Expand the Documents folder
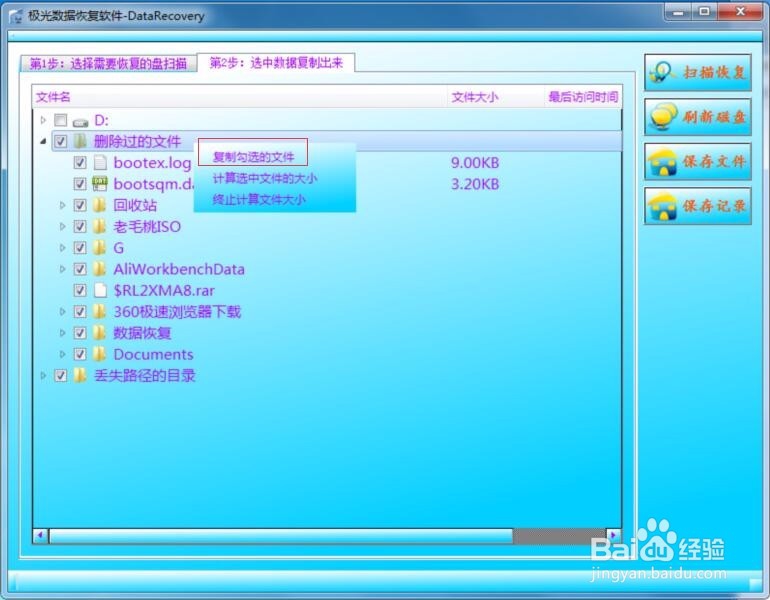 pyautogui.click(x=62, y=354)
